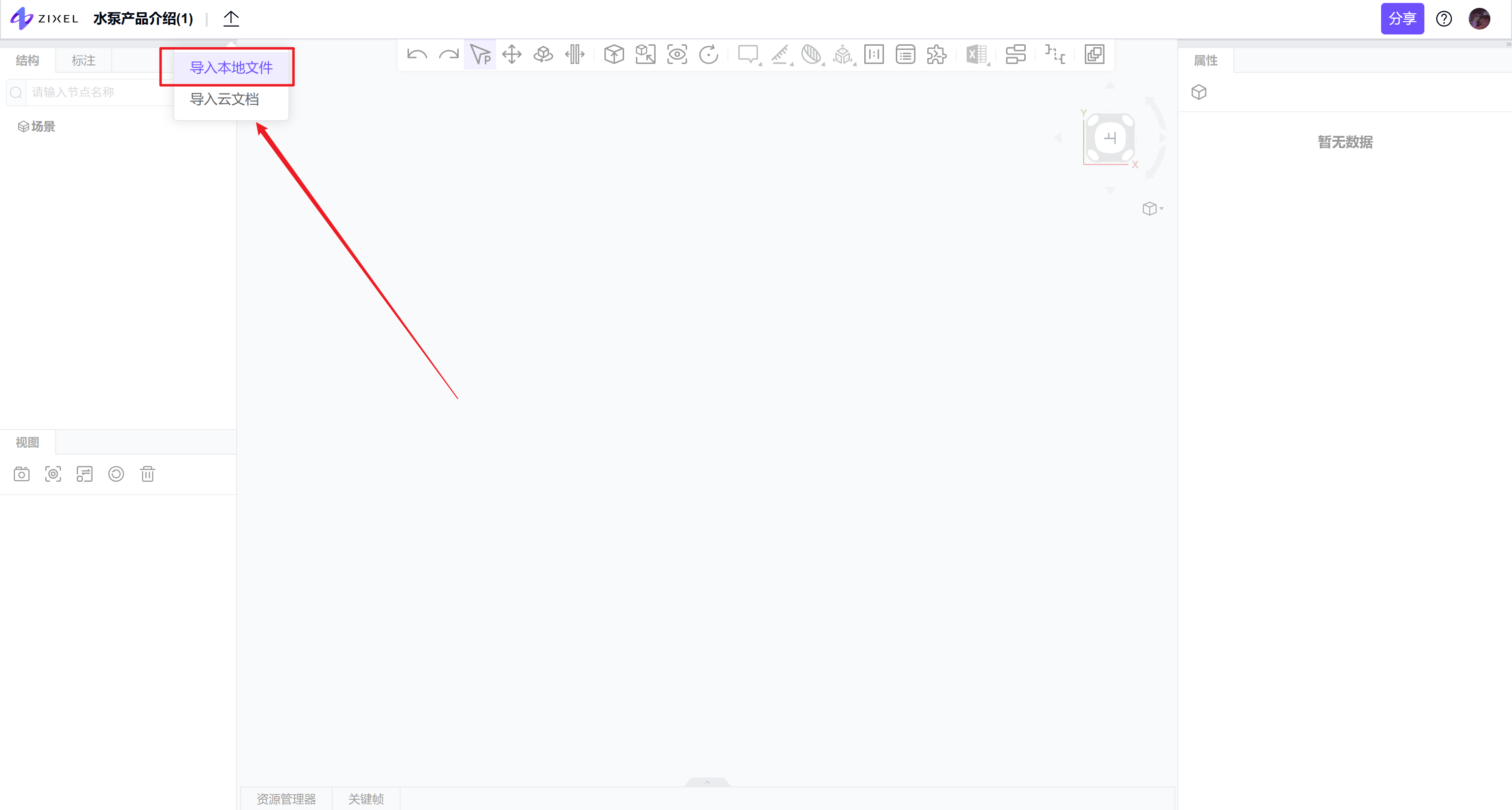The height and width of the screenshot is (810, 1512).
Task: Choose 导入本地文件 from the menu
Action: click(231, 68)
